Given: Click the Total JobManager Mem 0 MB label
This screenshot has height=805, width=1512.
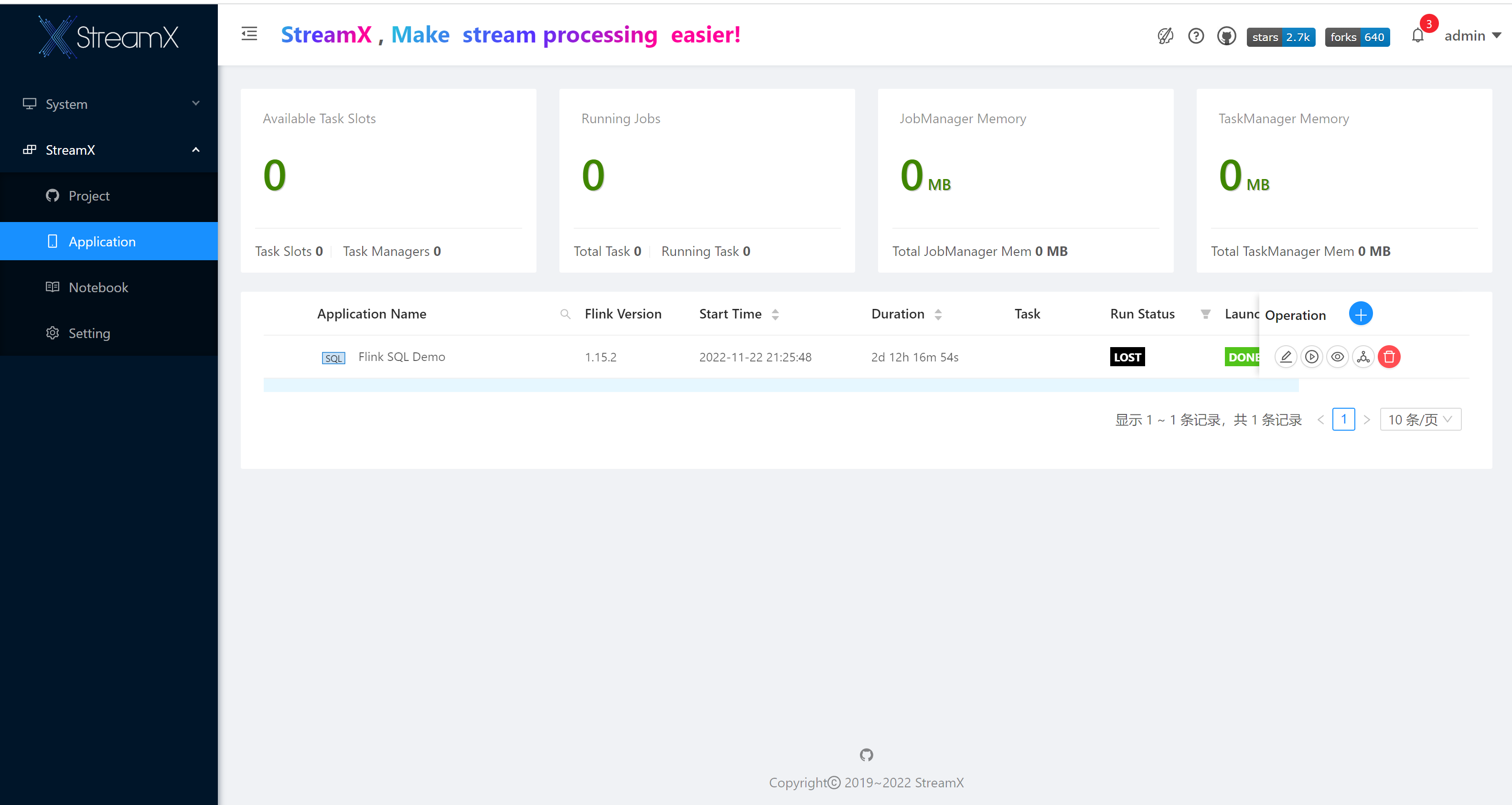Looking at the screenshot, I should point(980,251).
